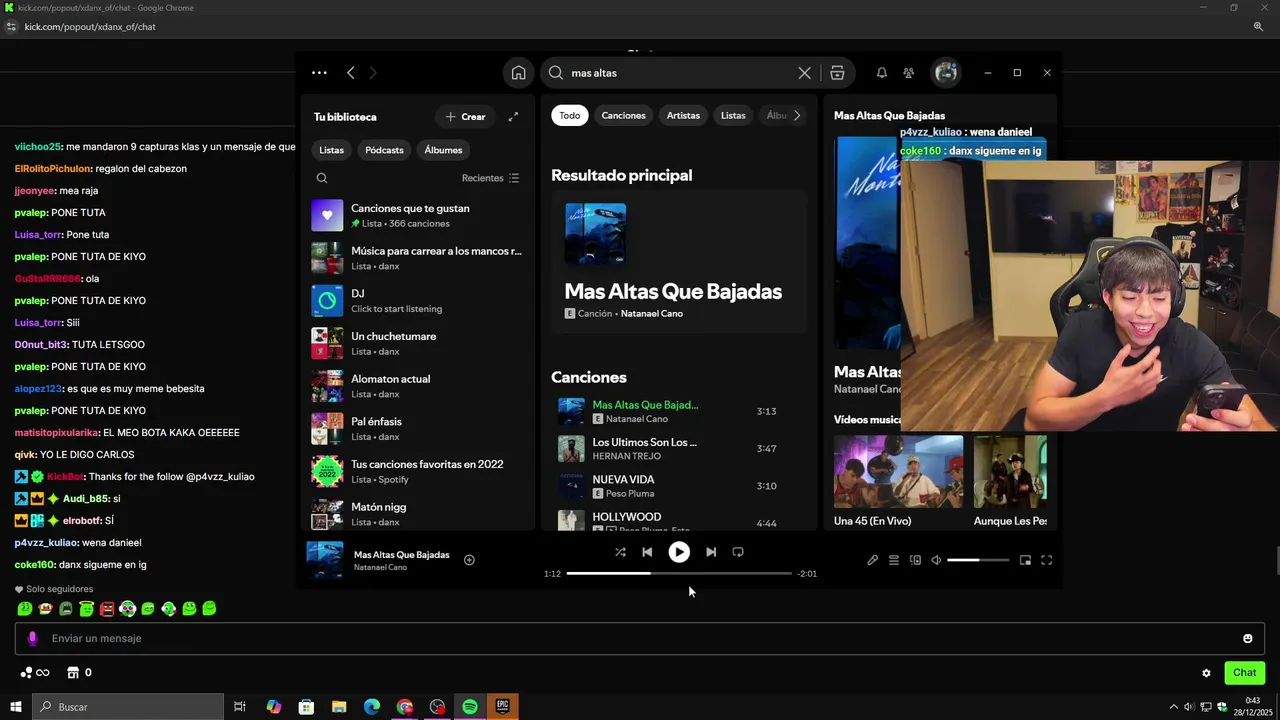Play Los Ultimos Son Los song row

(679, 449)
